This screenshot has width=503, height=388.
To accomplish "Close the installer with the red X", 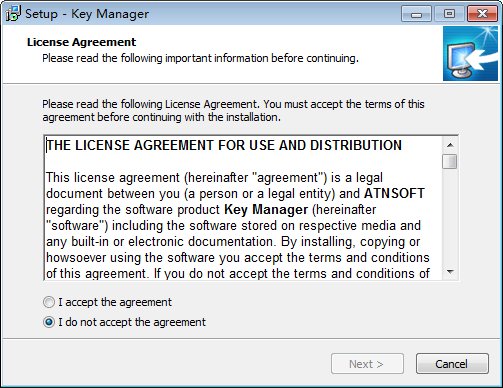I will pos(482,14).
